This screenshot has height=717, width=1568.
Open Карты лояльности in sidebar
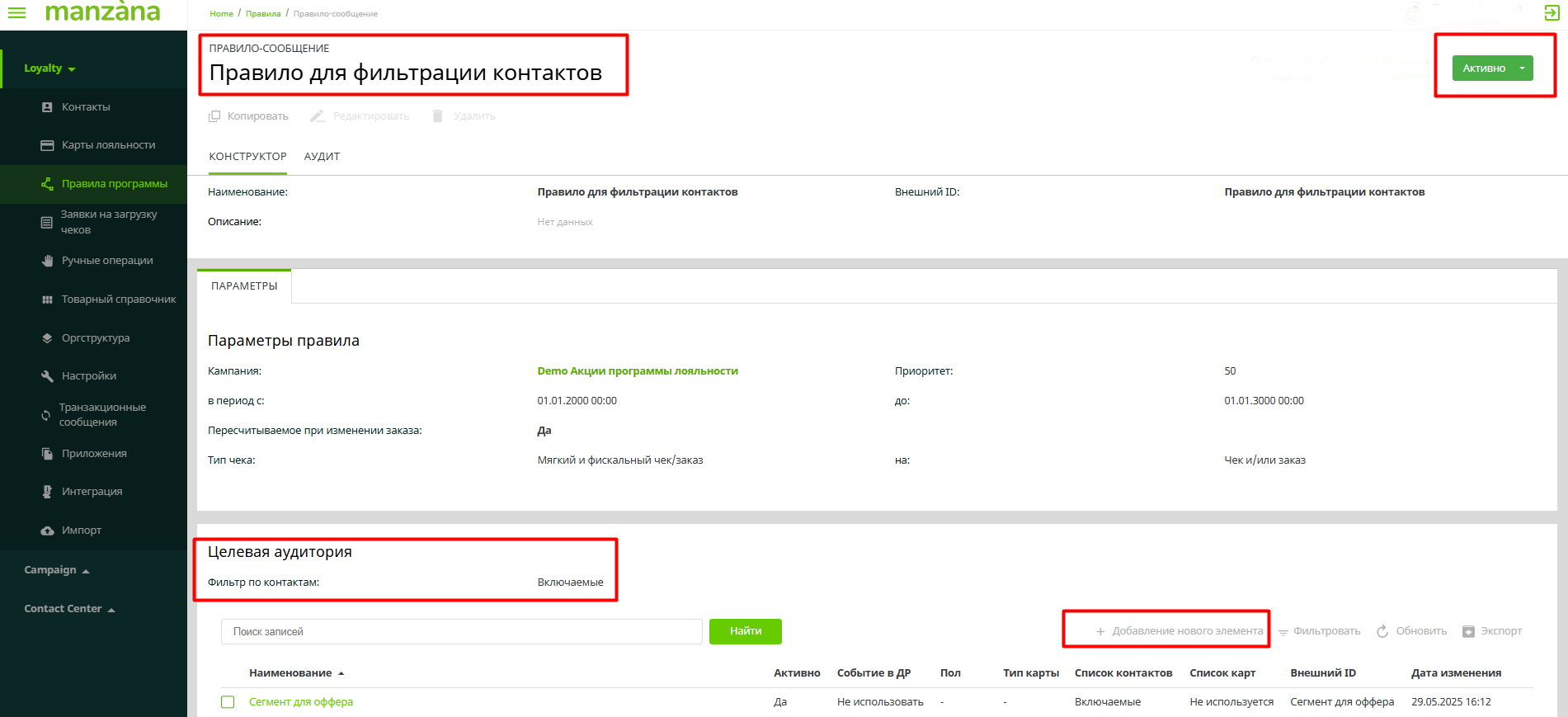(108, 145)
